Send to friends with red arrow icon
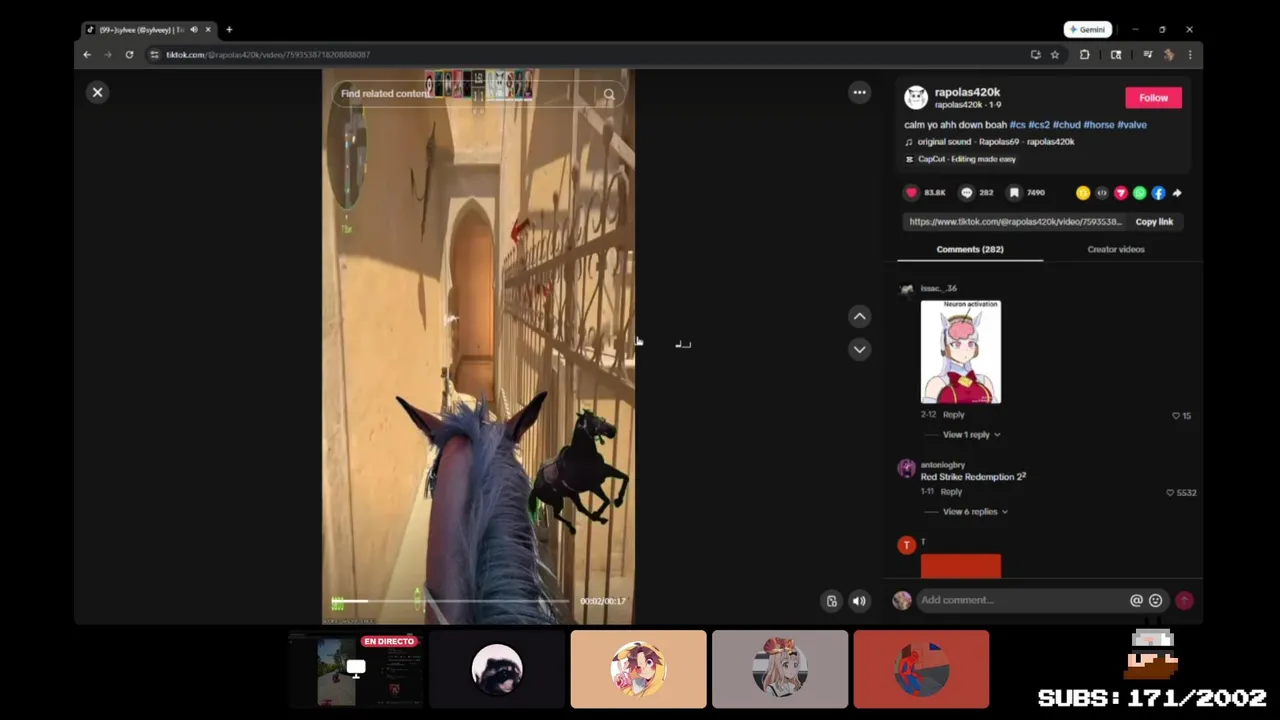The height and width of the screenshot is (720, 1280). click(1121, 193)
